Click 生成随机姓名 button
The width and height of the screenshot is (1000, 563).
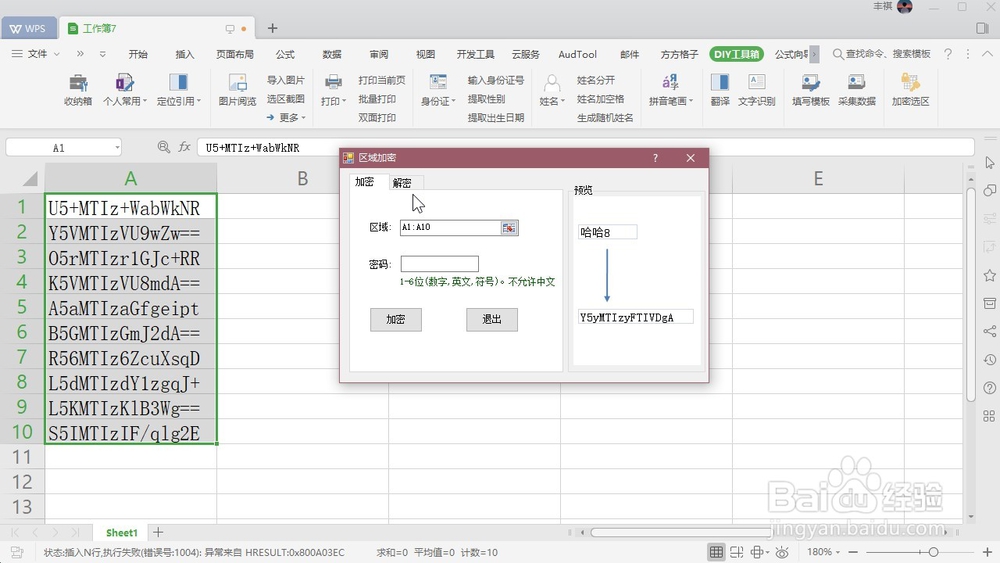[x=605, y=118]
